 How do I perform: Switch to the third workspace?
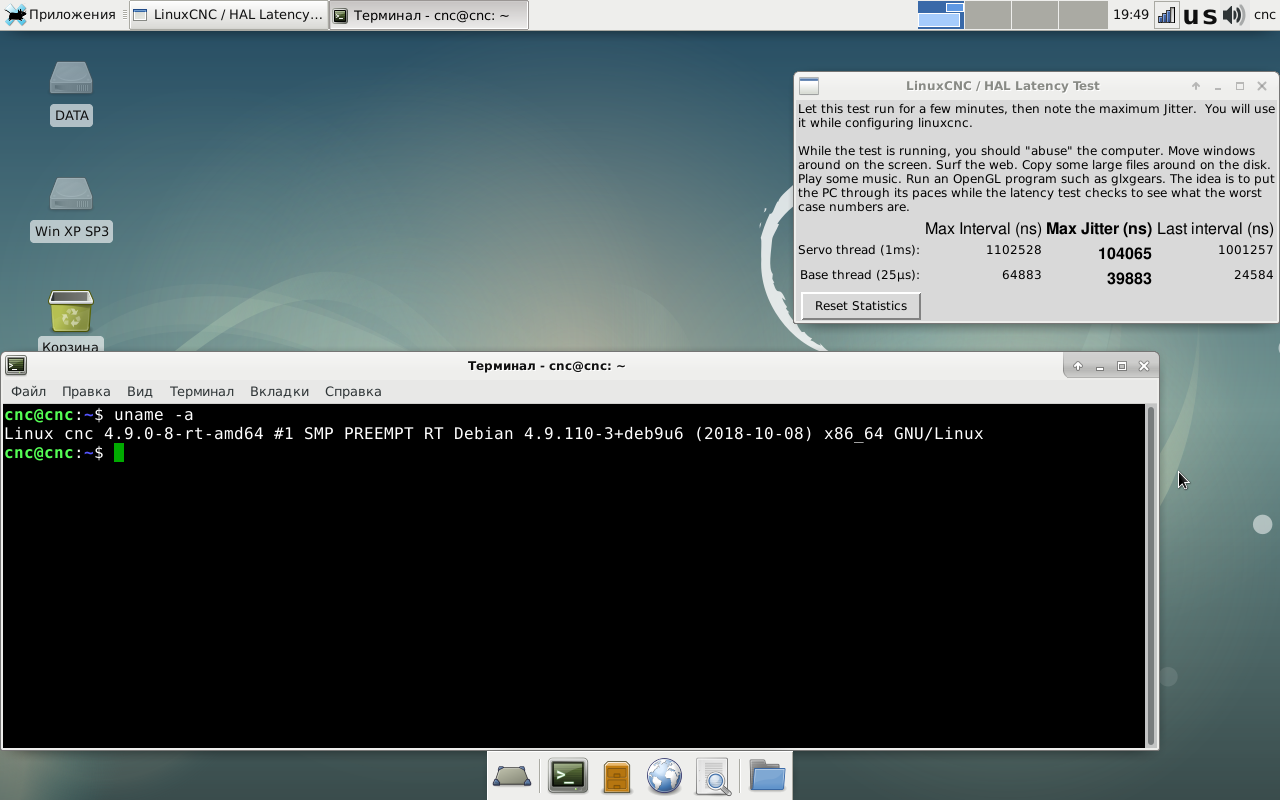[1034, 15]
